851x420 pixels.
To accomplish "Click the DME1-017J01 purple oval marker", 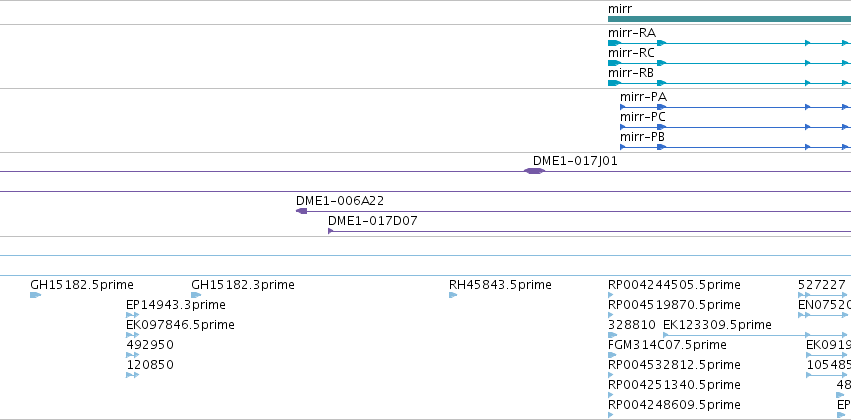I will coord(534,171).
